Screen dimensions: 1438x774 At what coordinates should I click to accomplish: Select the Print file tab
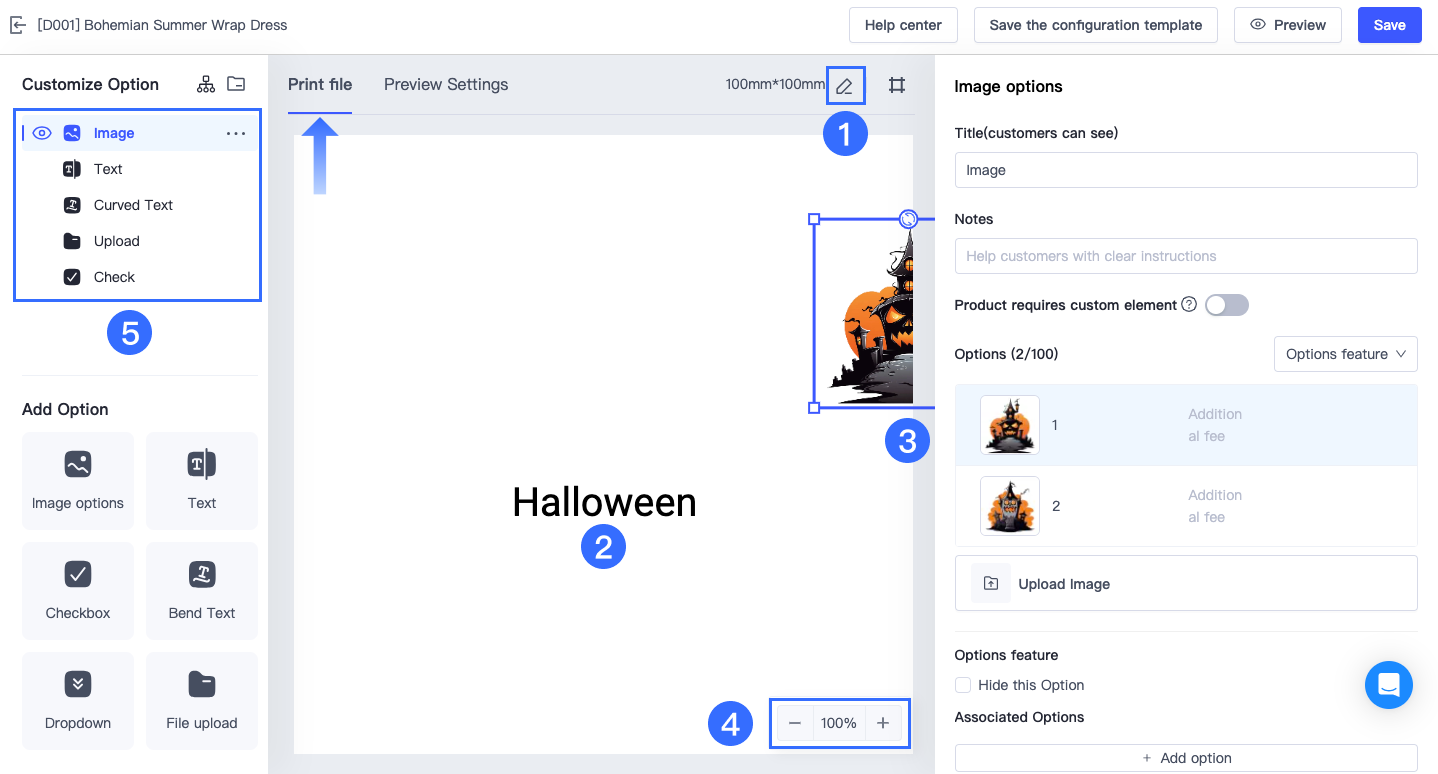pyautogui.click(x=320, y=85)
